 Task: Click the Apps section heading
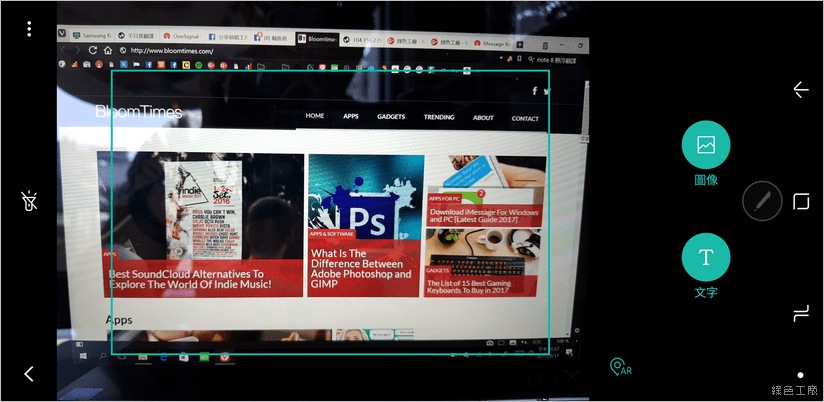pos(119,319)
